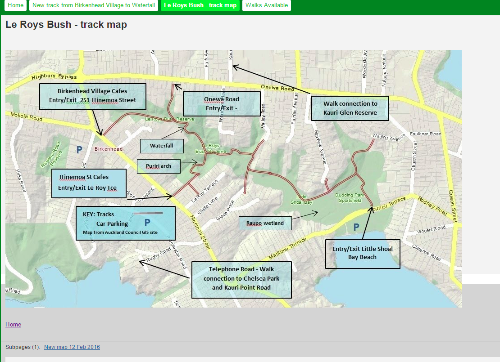The height and width of the screenshot is (362, 500).
Task: Select the Le Roys Bush - track map tab
Action: (x=200, y=5)
